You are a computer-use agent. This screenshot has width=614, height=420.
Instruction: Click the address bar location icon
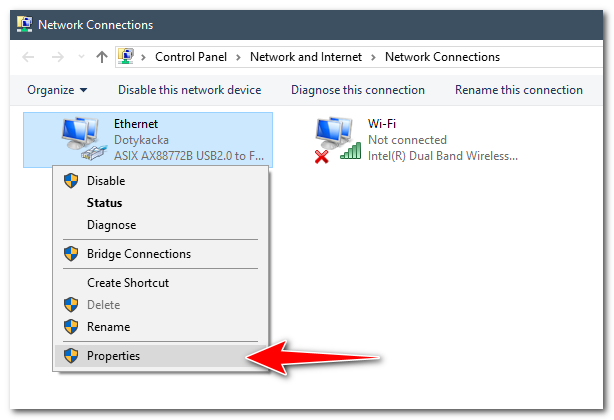(126, 57)
